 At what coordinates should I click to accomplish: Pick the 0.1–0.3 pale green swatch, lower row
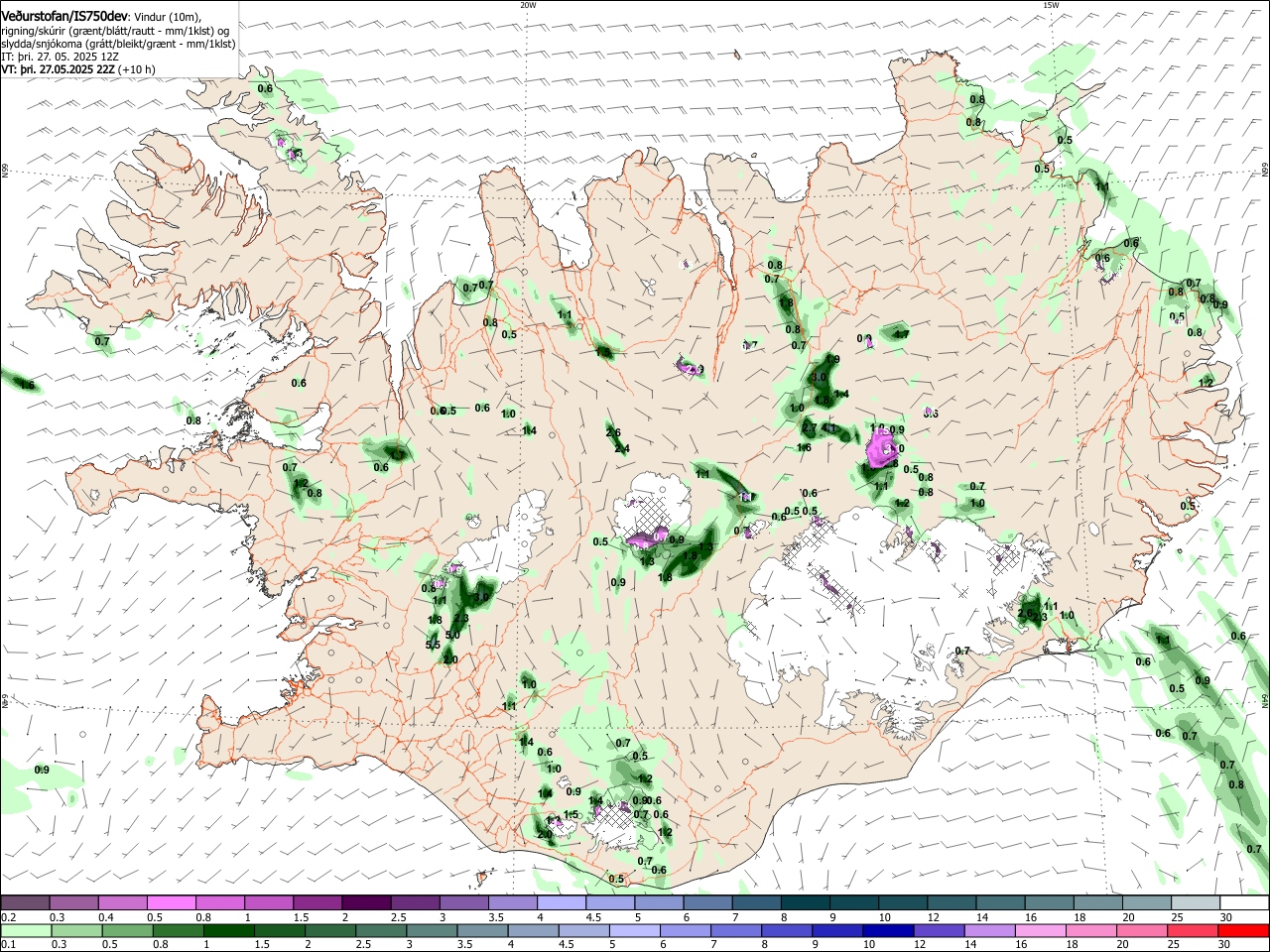coord(25,930)
